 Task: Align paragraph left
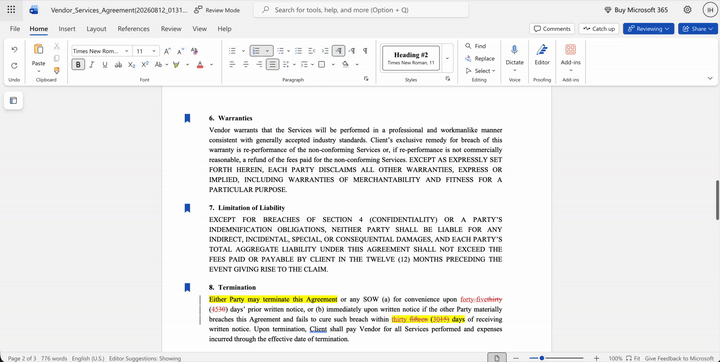tap(232, 65)
